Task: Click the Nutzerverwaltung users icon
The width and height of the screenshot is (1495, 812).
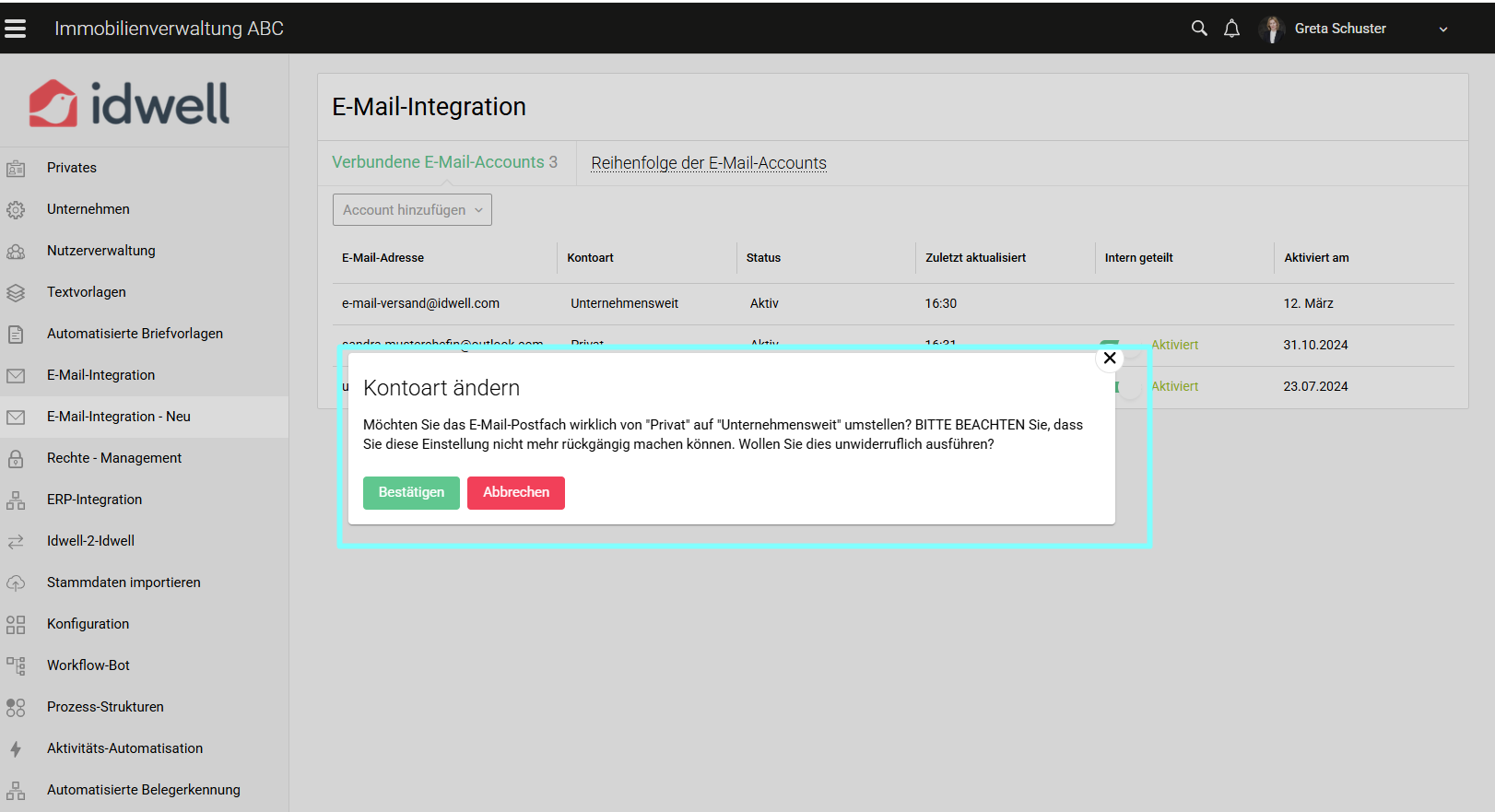Action: (x=16, y=252)
